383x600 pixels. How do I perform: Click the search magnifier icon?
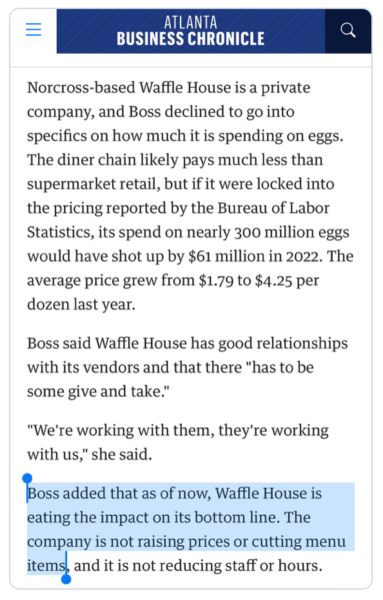coord(348,30)
